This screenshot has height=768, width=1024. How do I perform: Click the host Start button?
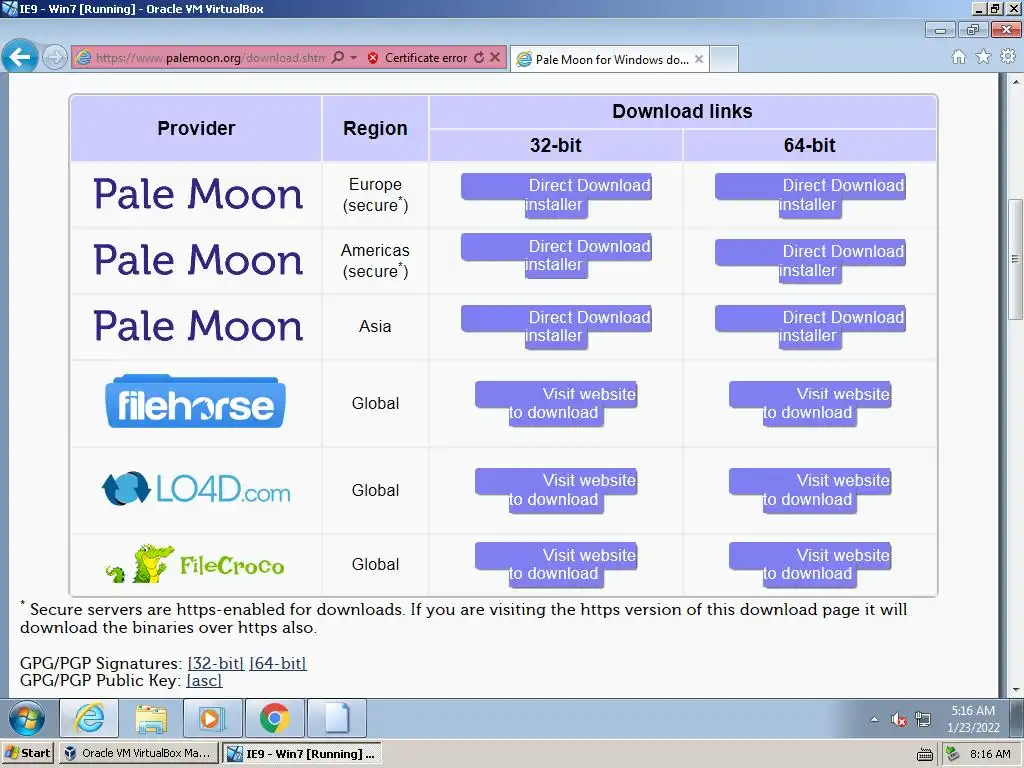tap(28, 753)
